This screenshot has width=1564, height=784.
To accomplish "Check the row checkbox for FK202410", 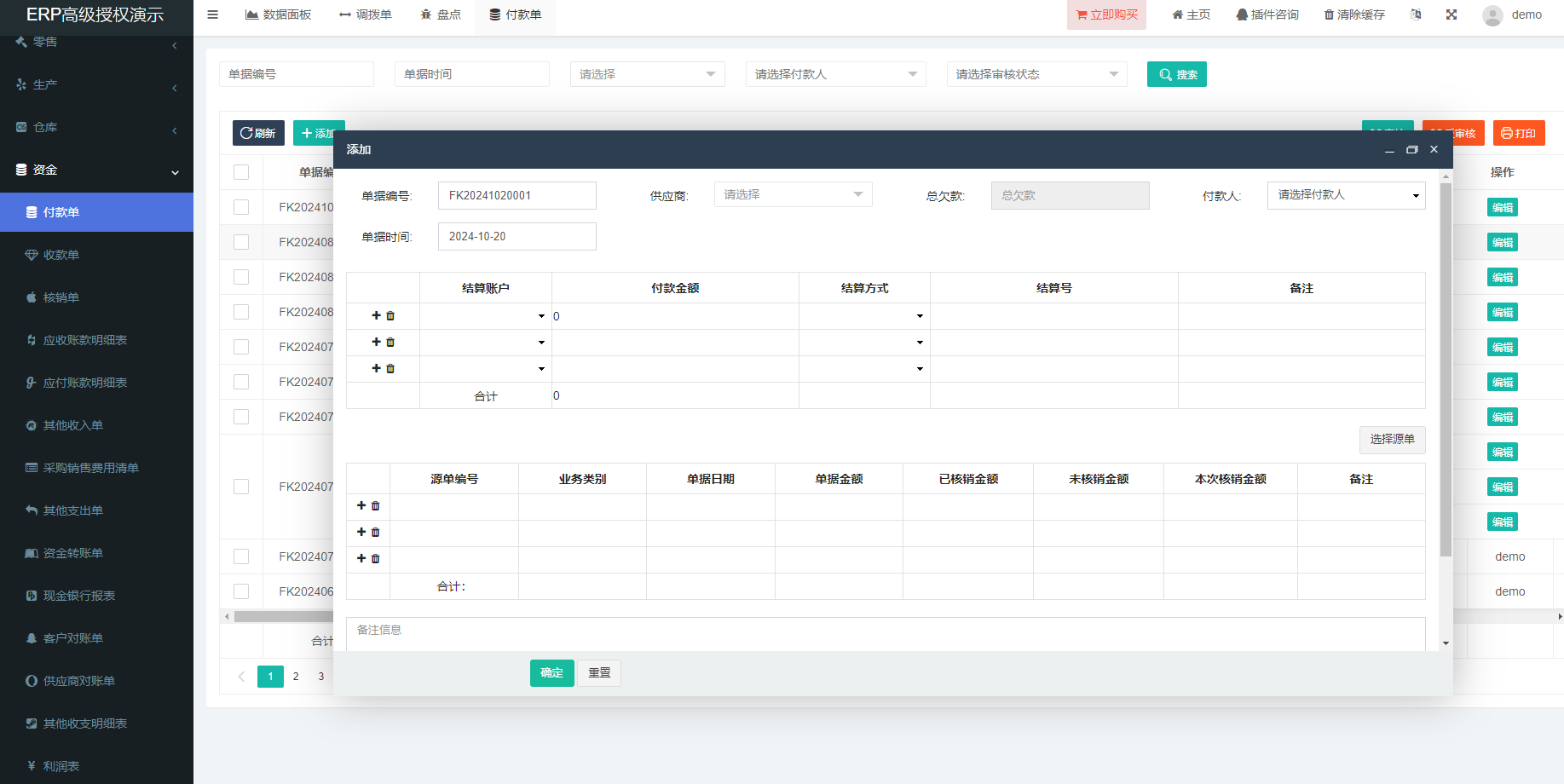I will point(241,207).
